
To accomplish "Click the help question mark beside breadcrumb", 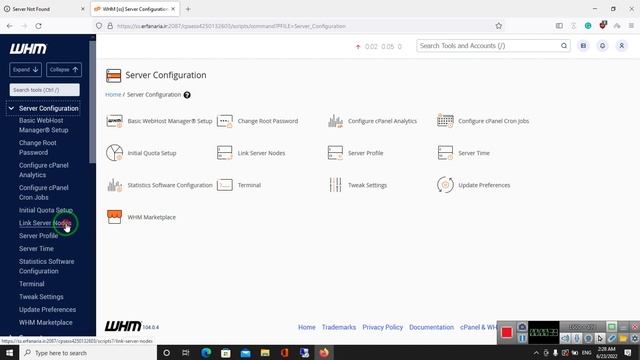I will [x=187, y=95].
